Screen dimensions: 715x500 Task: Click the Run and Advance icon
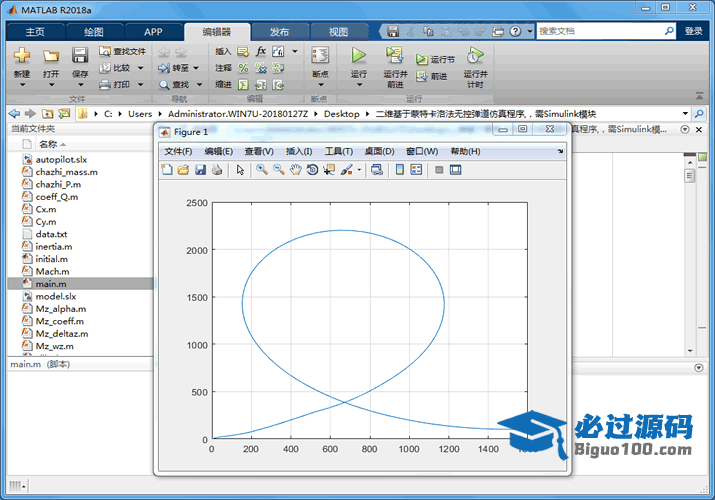click(x=395, y=56)
